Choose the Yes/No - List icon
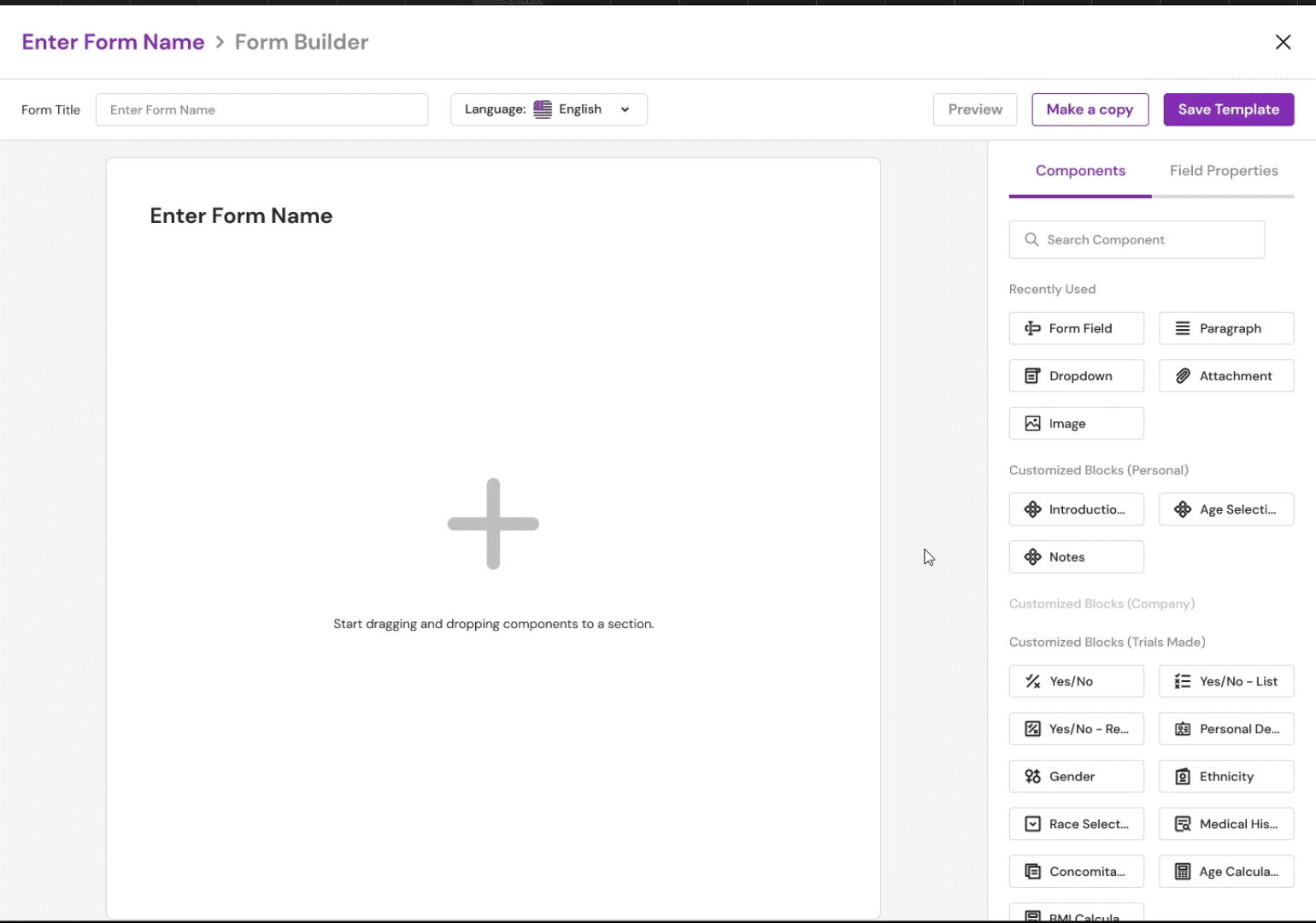The height and width of the screenshot is (923, 1316). coord(1183,681)
